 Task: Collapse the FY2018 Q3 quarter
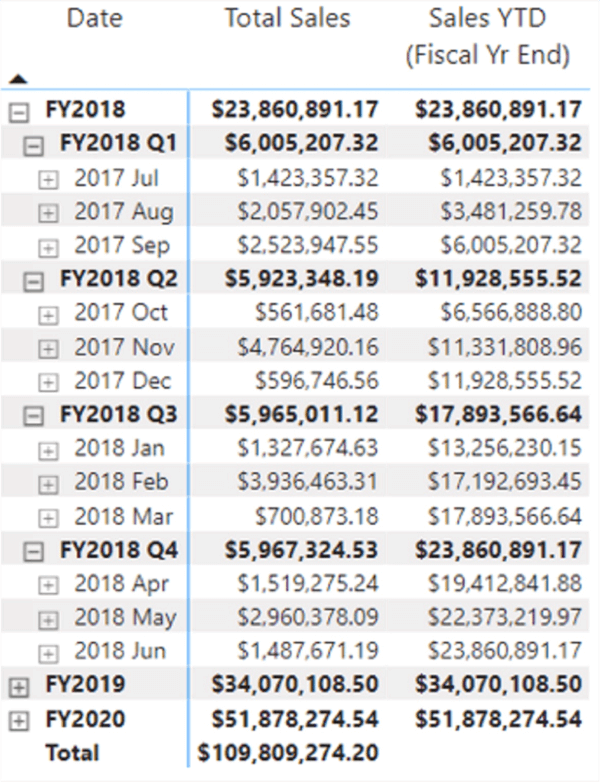tap(34, 415)
